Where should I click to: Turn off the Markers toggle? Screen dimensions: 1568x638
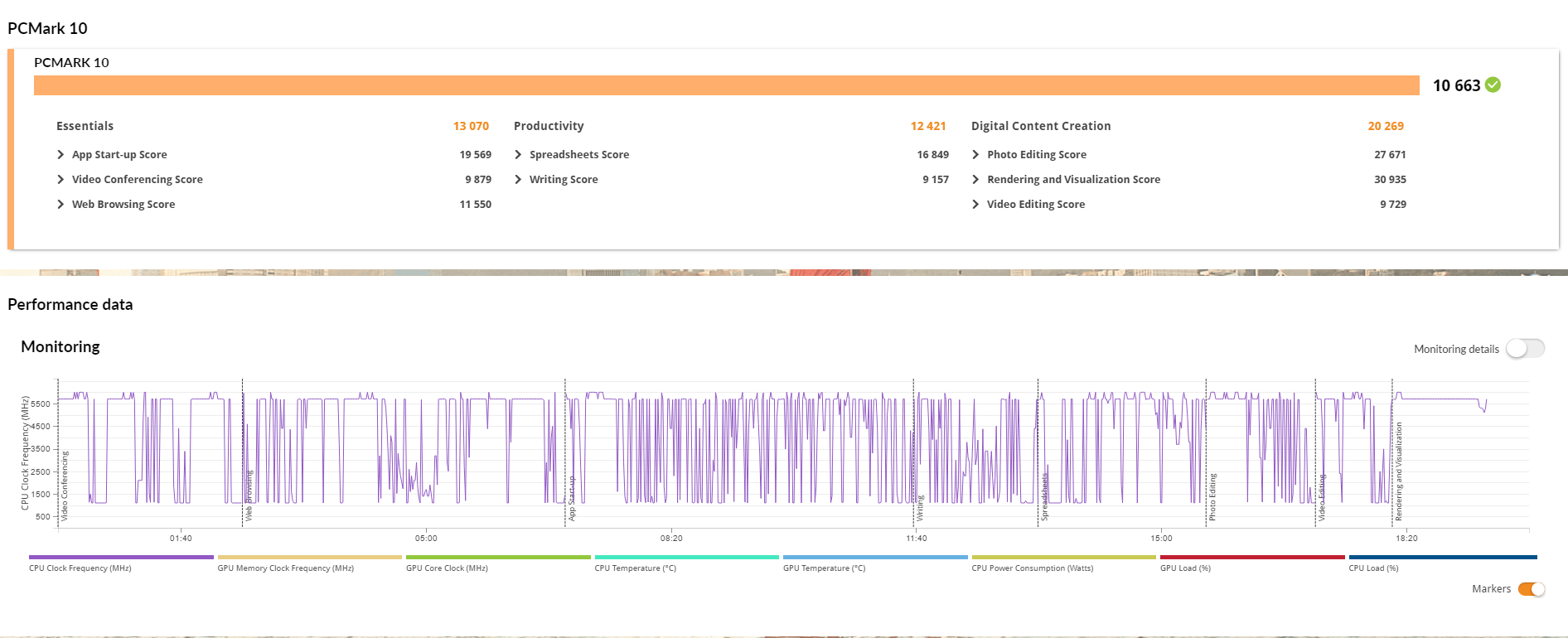[1532, 589]
